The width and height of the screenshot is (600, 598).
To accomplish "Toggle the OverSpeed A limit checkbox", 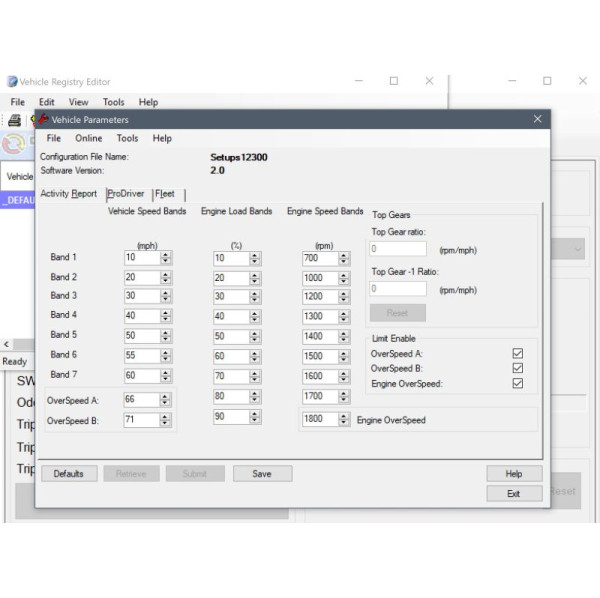I will click(x=517, y=353).
